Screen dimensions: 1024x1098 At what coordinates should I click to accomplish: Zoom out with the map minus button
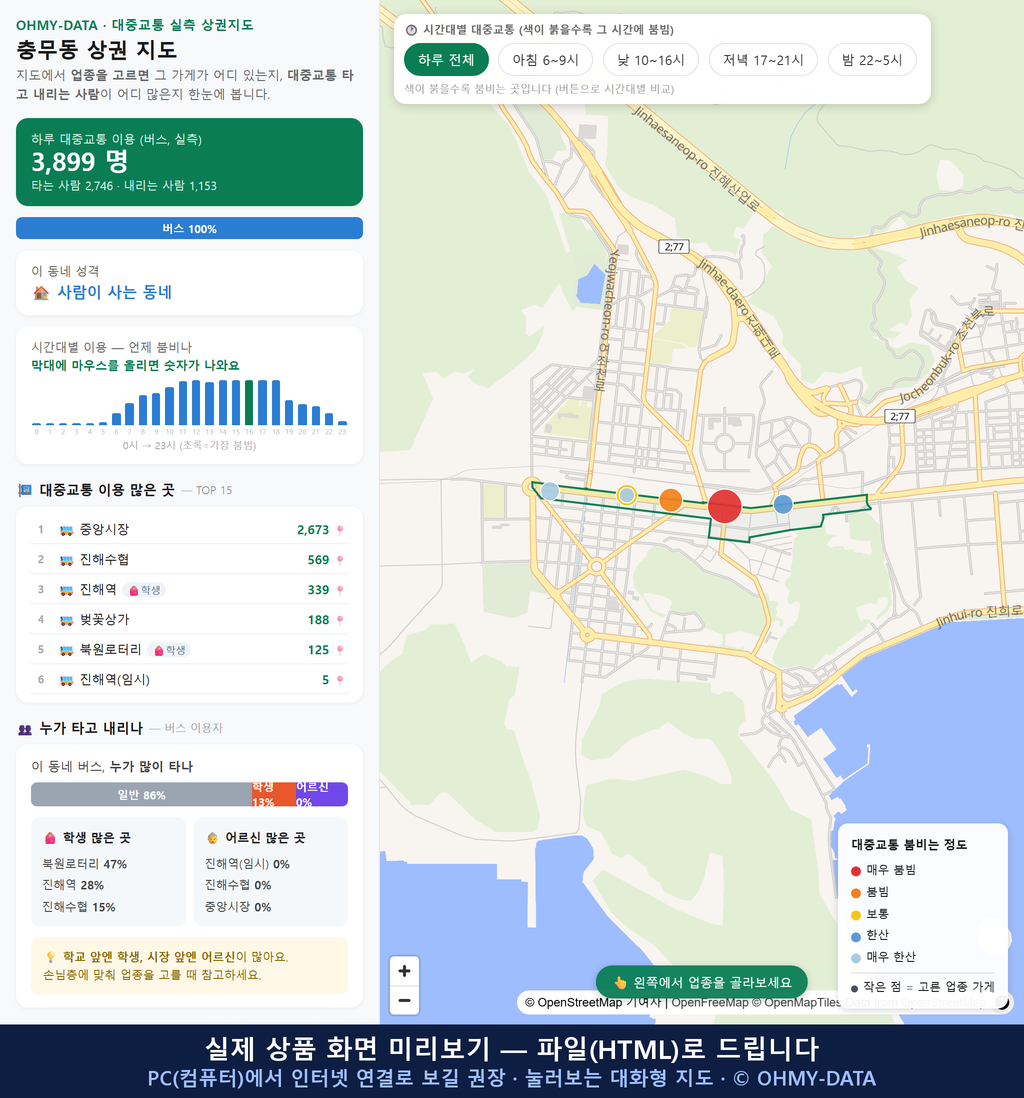[x=404, y=1000]
